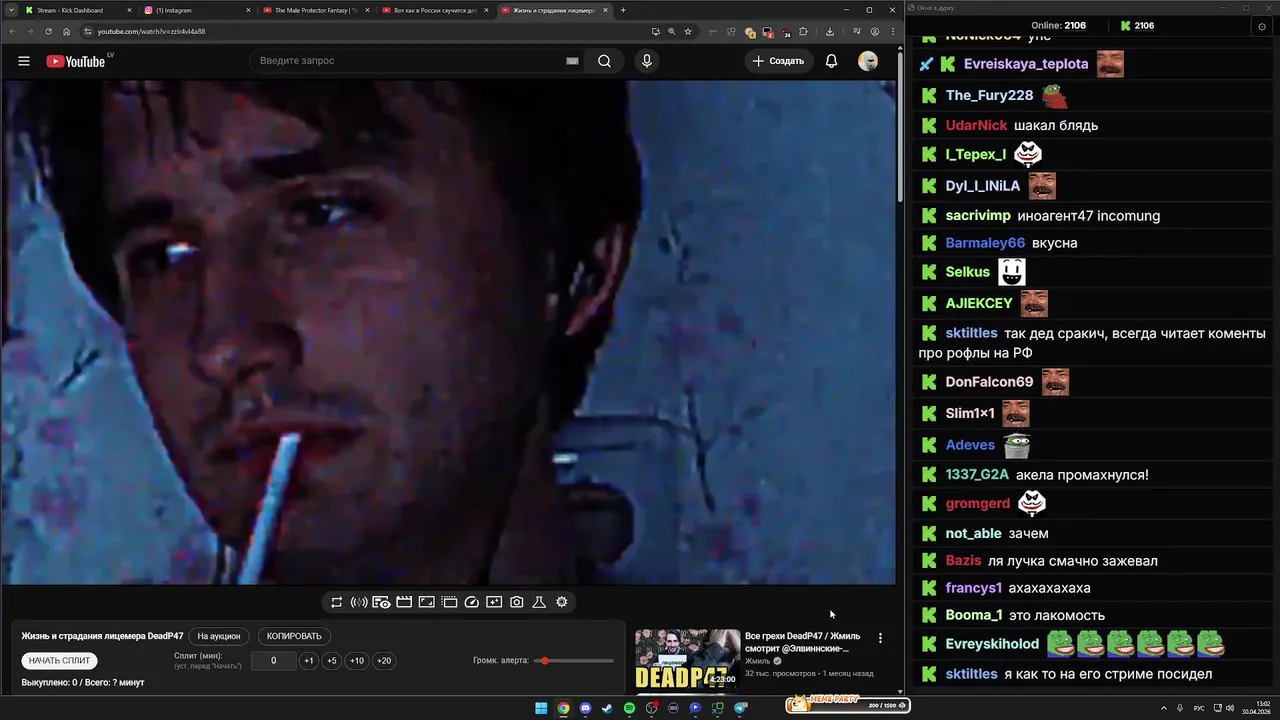Take a screenshot with the camera icon
Viewport: 1280px width, 720px height.
[x=516, y=602]
